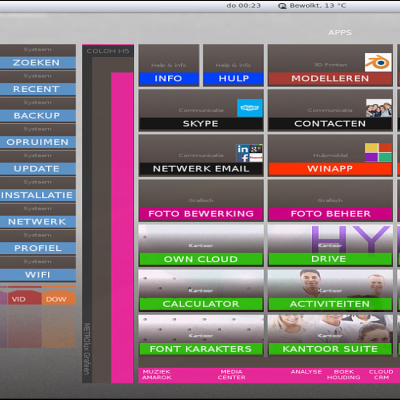The image size is (400, 400).
Task: Click the clock showing do 00:23
Action: point(243,6)
